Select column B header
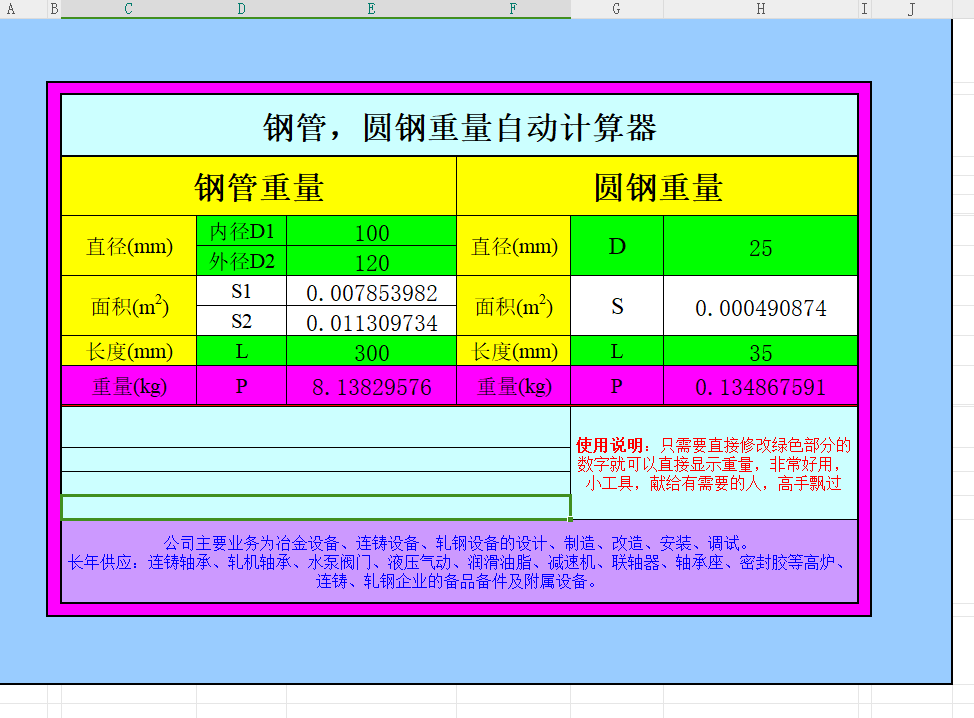 point(54,9)
